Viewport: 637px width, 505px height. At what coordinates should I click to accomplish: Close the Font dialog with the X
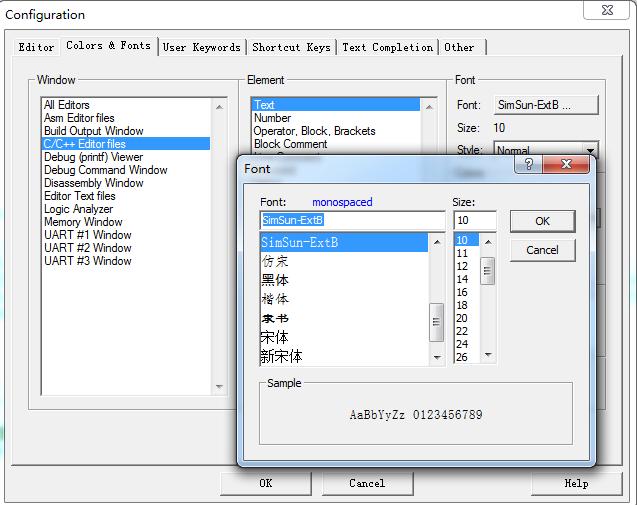click(x=566, y=165)
